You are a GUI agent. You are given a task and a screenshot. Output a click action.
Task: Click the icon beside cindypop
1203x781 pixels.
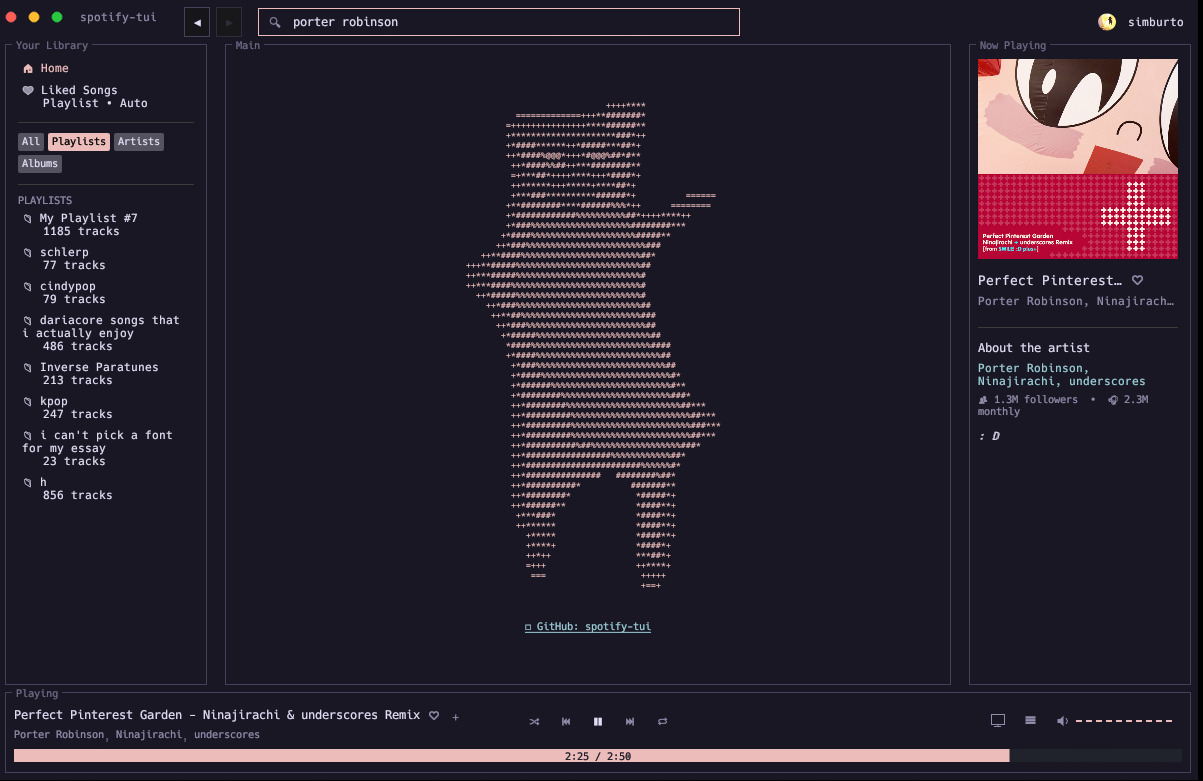point(28,287)
